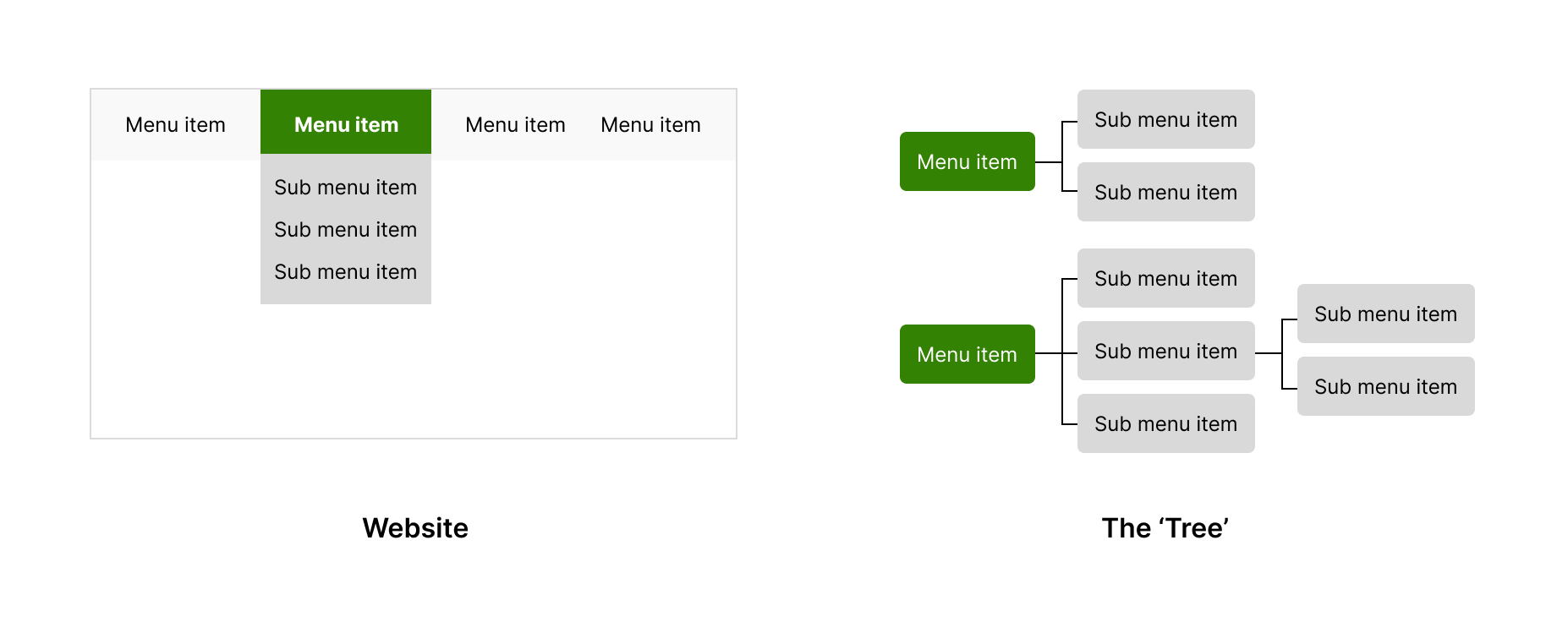Select the middle Sub menu item in dropdown

click(345, 230)
